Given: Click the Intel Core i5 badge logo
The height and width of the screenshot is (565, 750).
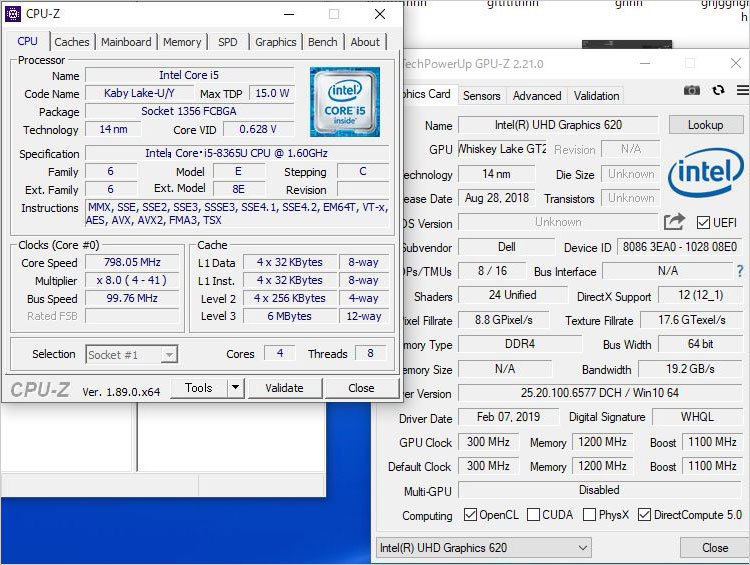Looking at the screenshot, I should [x=345, y=102].
